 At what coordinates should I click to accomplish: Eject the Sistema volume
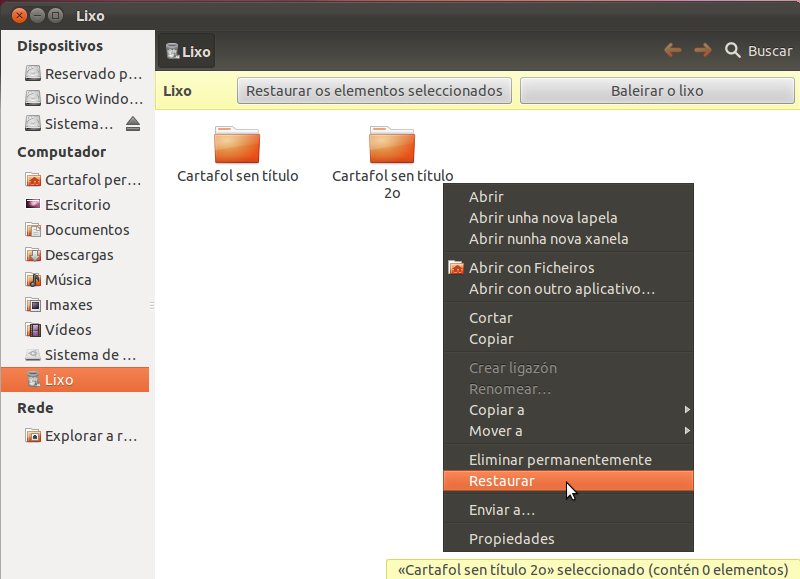point(133,123)
